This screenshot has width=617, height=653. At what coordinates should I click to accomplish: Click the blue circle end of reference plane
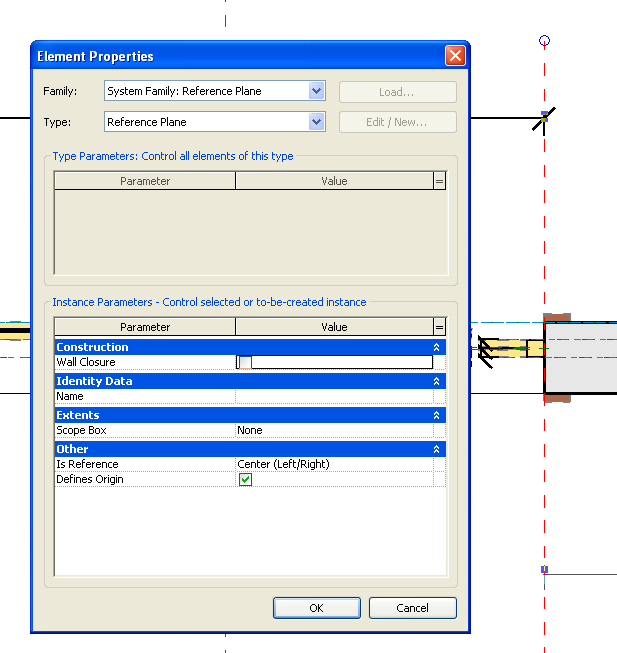pos(544,41)
